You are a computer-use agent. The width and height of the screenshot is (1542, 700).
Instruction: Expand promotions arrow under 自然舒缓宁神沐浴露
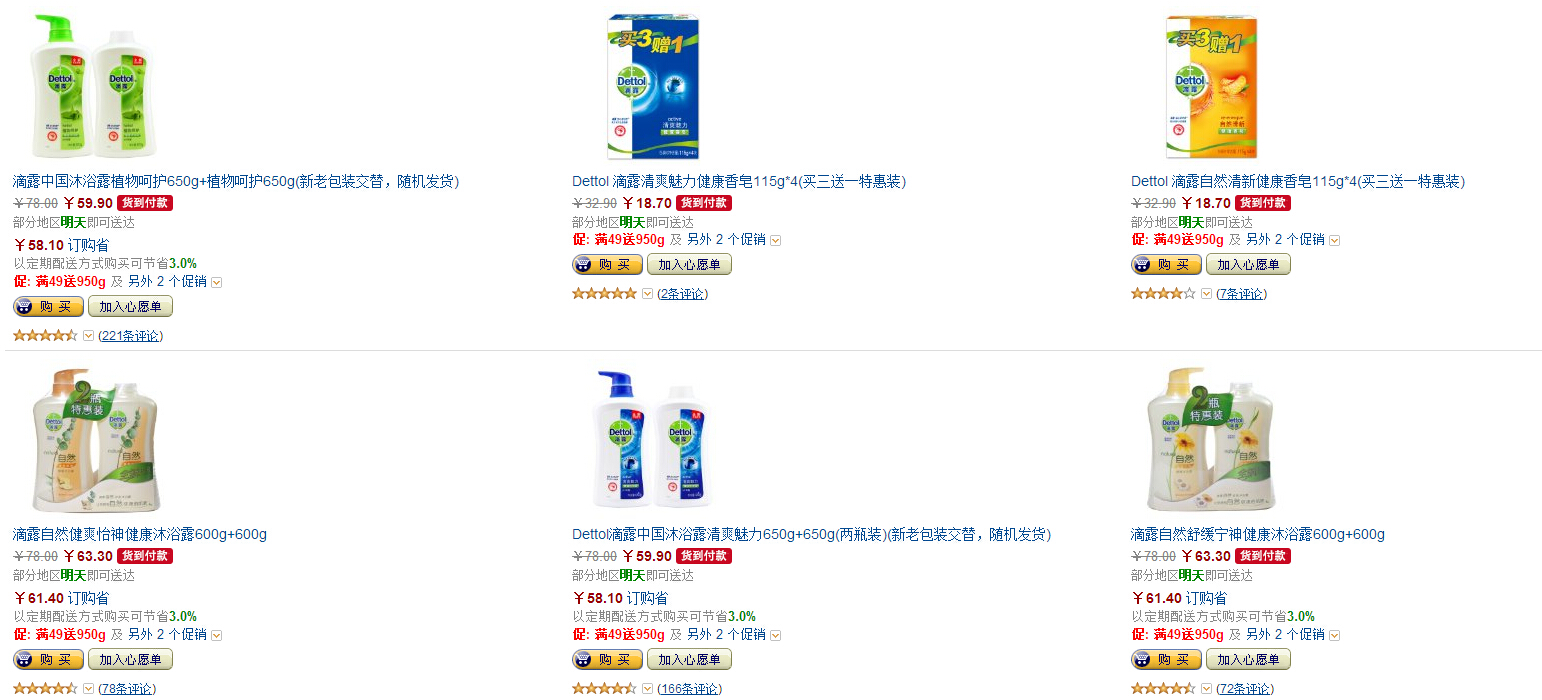[x=1334, y=636]
